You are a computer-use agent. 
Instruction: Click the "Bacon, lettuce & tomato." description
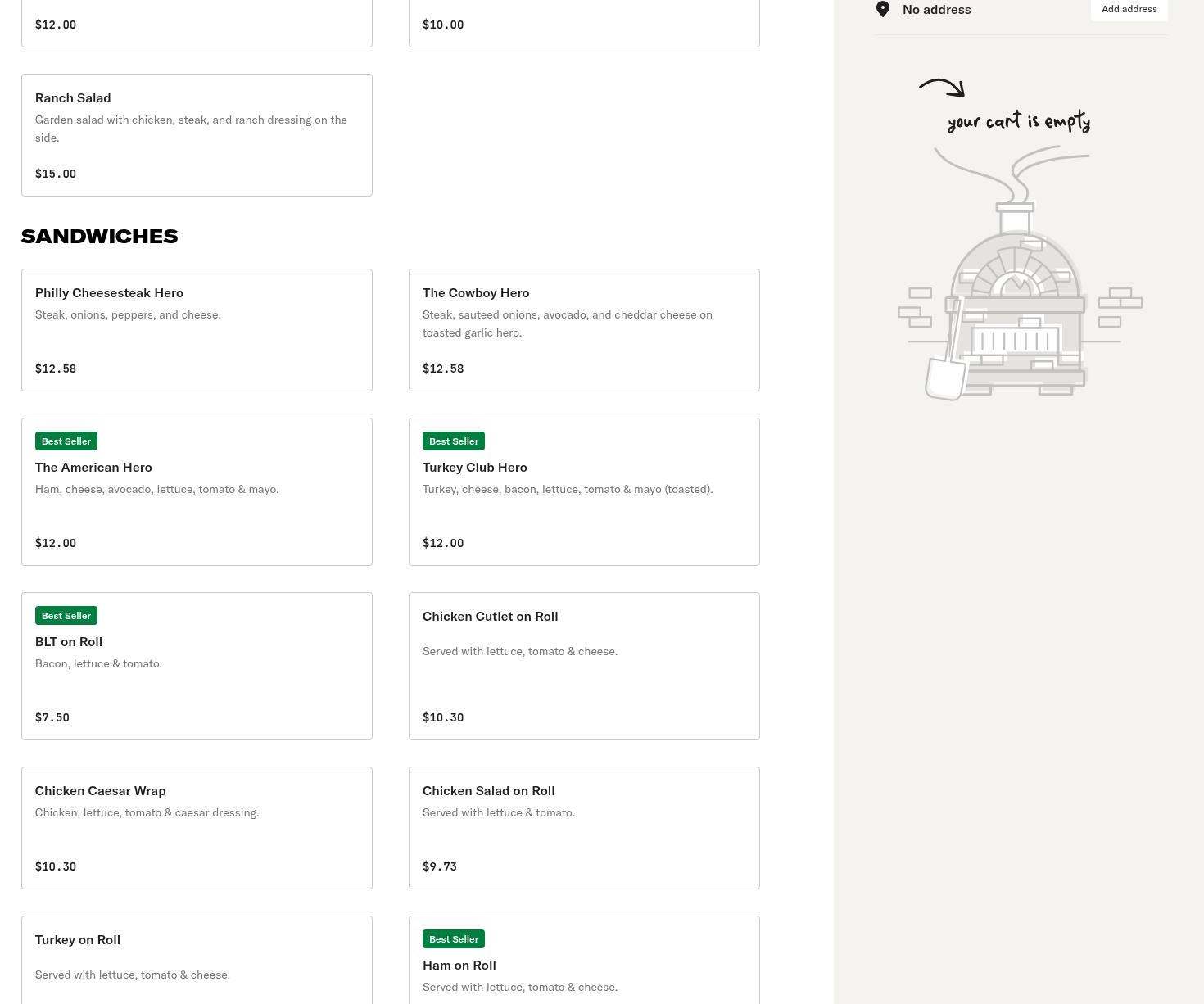[98, 663]
